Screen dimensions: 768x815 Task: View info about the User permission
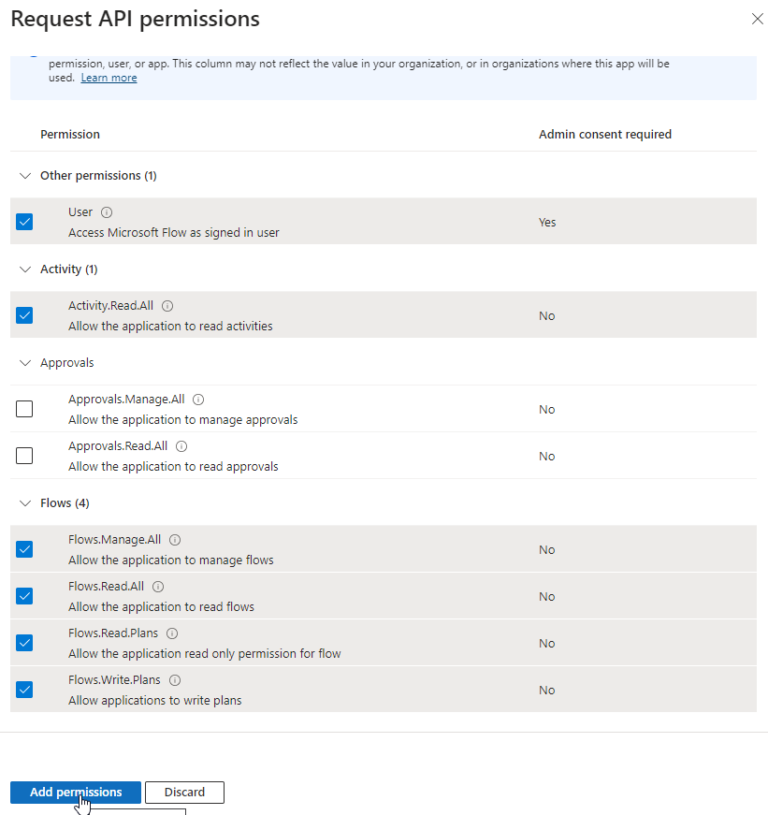[x=106, y=211]
